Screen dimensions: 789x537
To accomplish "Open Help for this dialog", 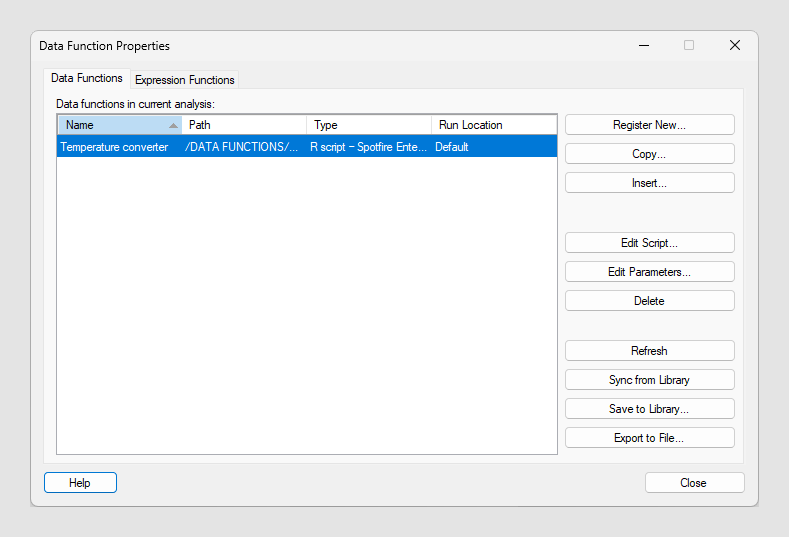I will 81,483.
